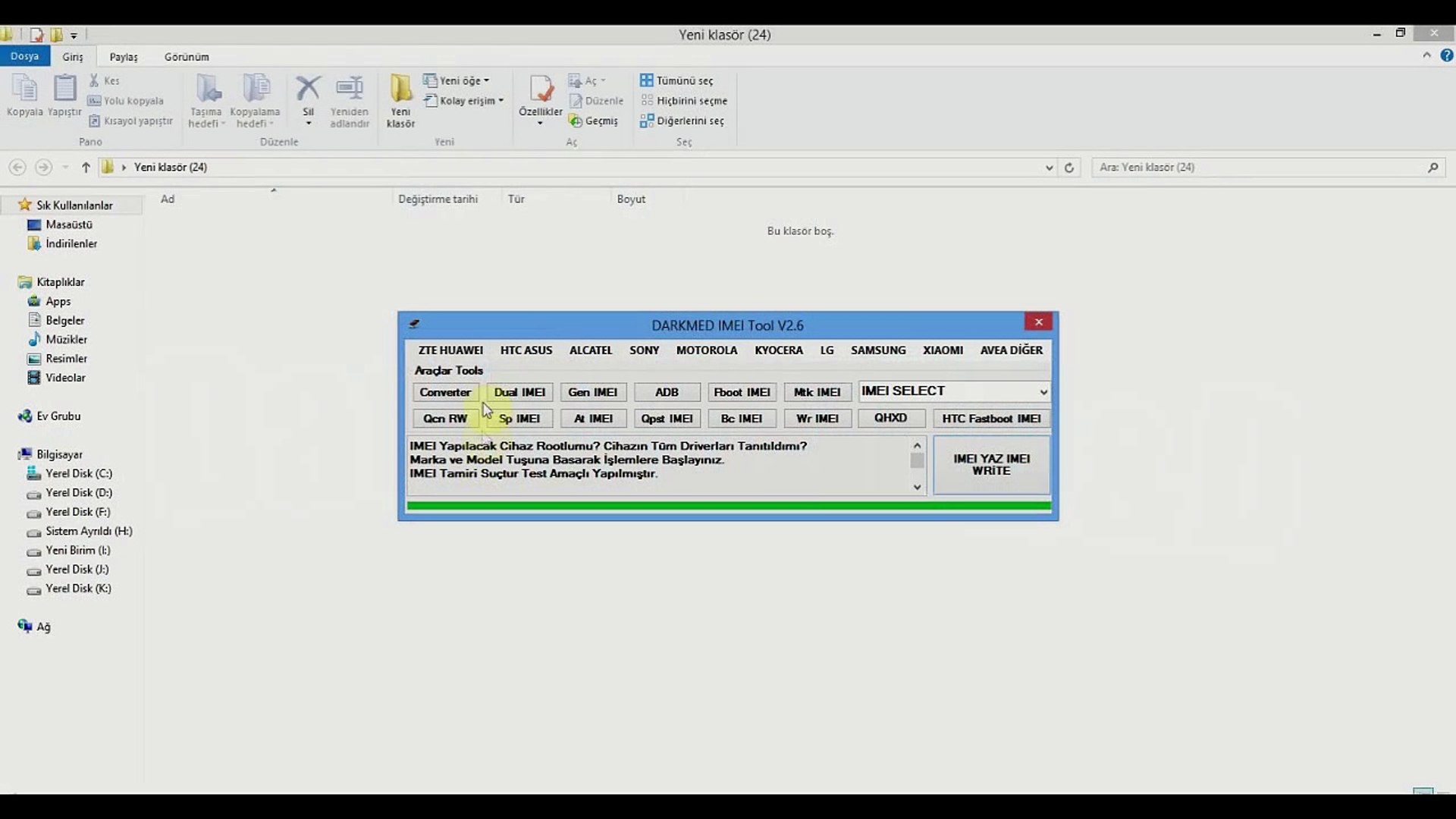Screen dimensions: 1456x819
Task: Open the help question mark icon
Action: point(1447,55)
